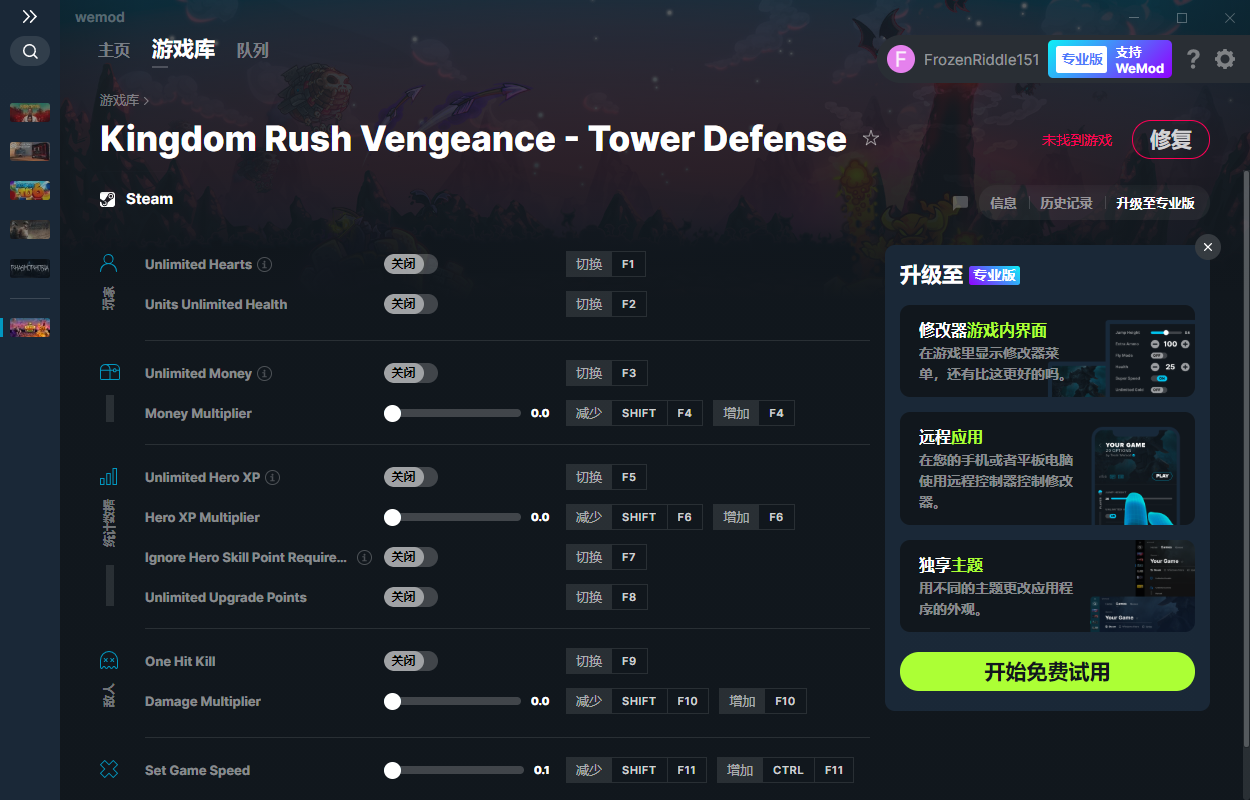Open the settings gear icon
Screen dimensions: 1250x800
coord(1225,59)
